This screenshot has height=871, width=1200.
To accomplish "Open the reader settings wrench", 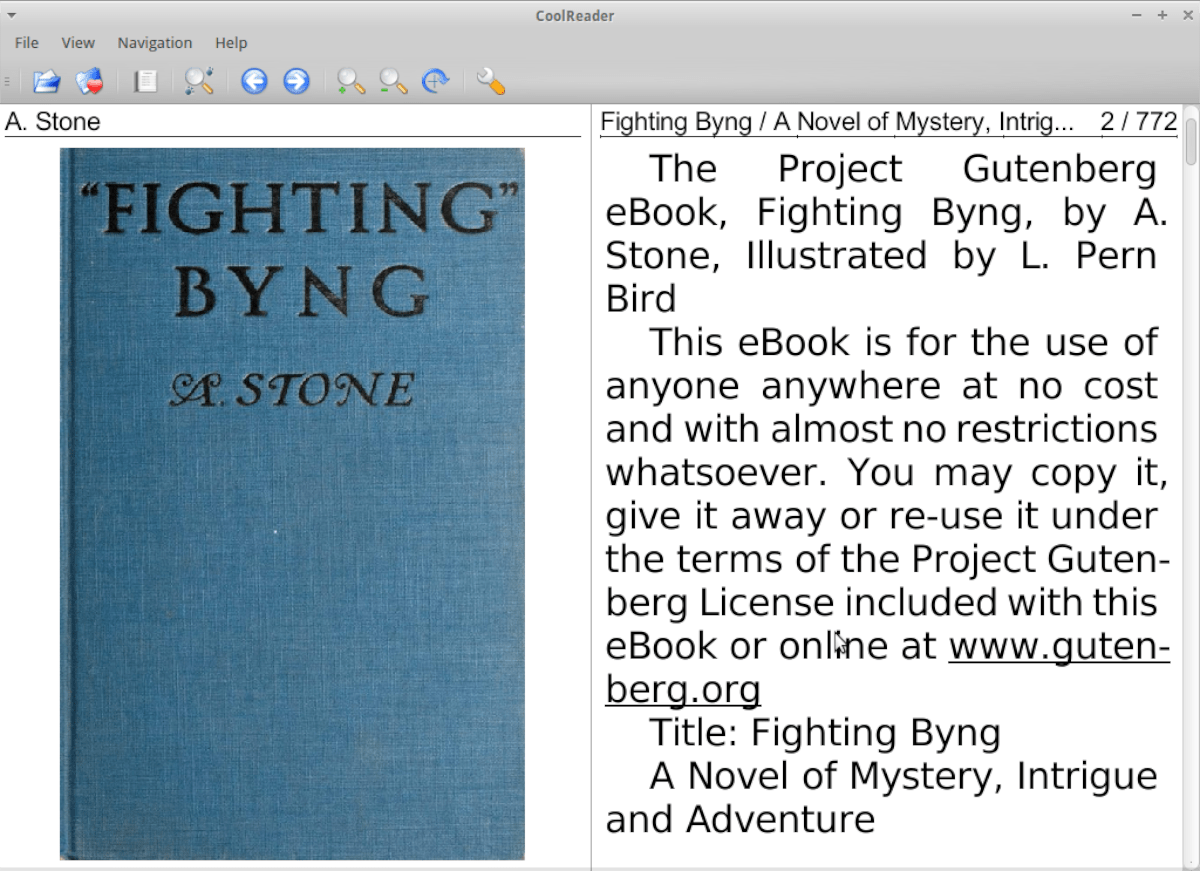I will [x=491, y=80].
